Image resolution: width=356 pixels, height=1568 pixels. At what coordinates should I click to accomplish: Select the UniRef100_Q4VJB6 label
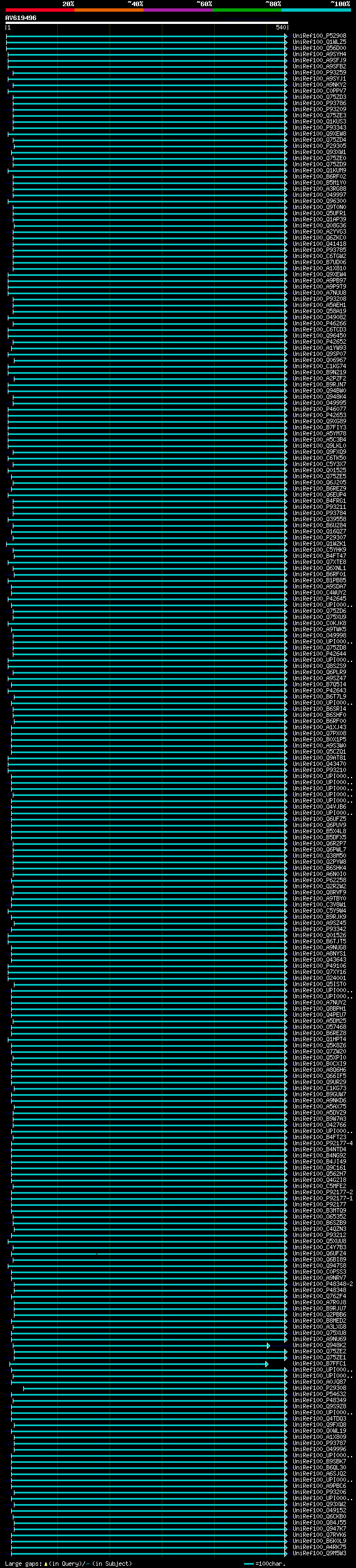click(x=319, y=807)
